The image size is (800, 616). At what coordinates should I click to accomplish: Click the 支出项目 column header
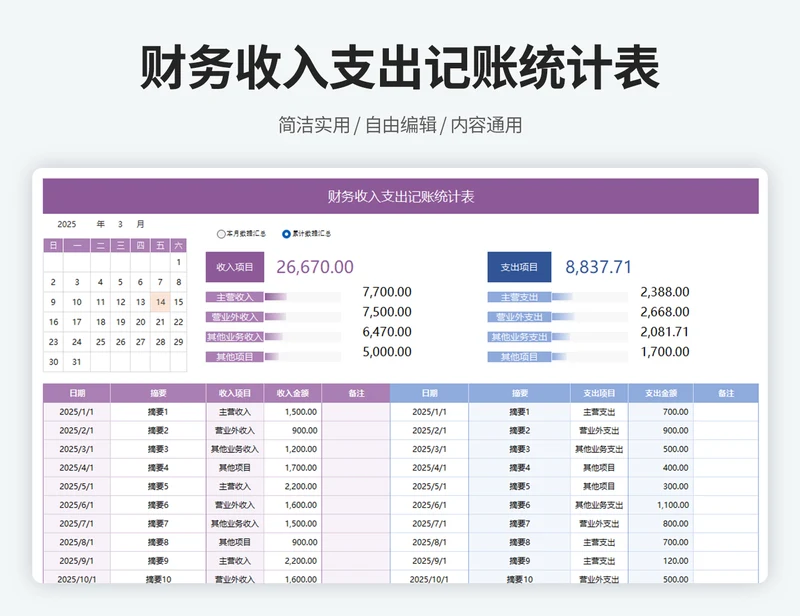(599, 393)
